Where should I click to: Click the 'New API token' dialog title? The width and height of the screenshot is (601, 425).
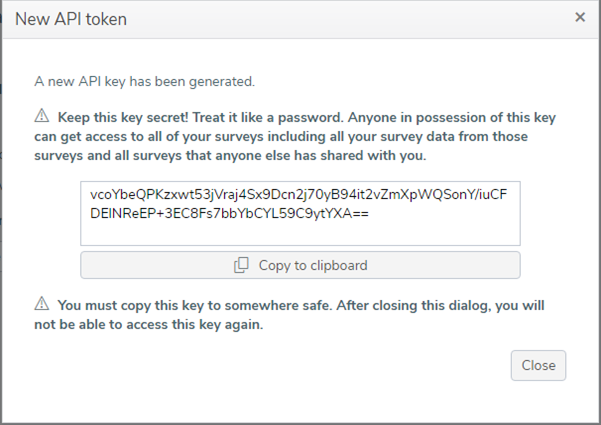(71, 19)
